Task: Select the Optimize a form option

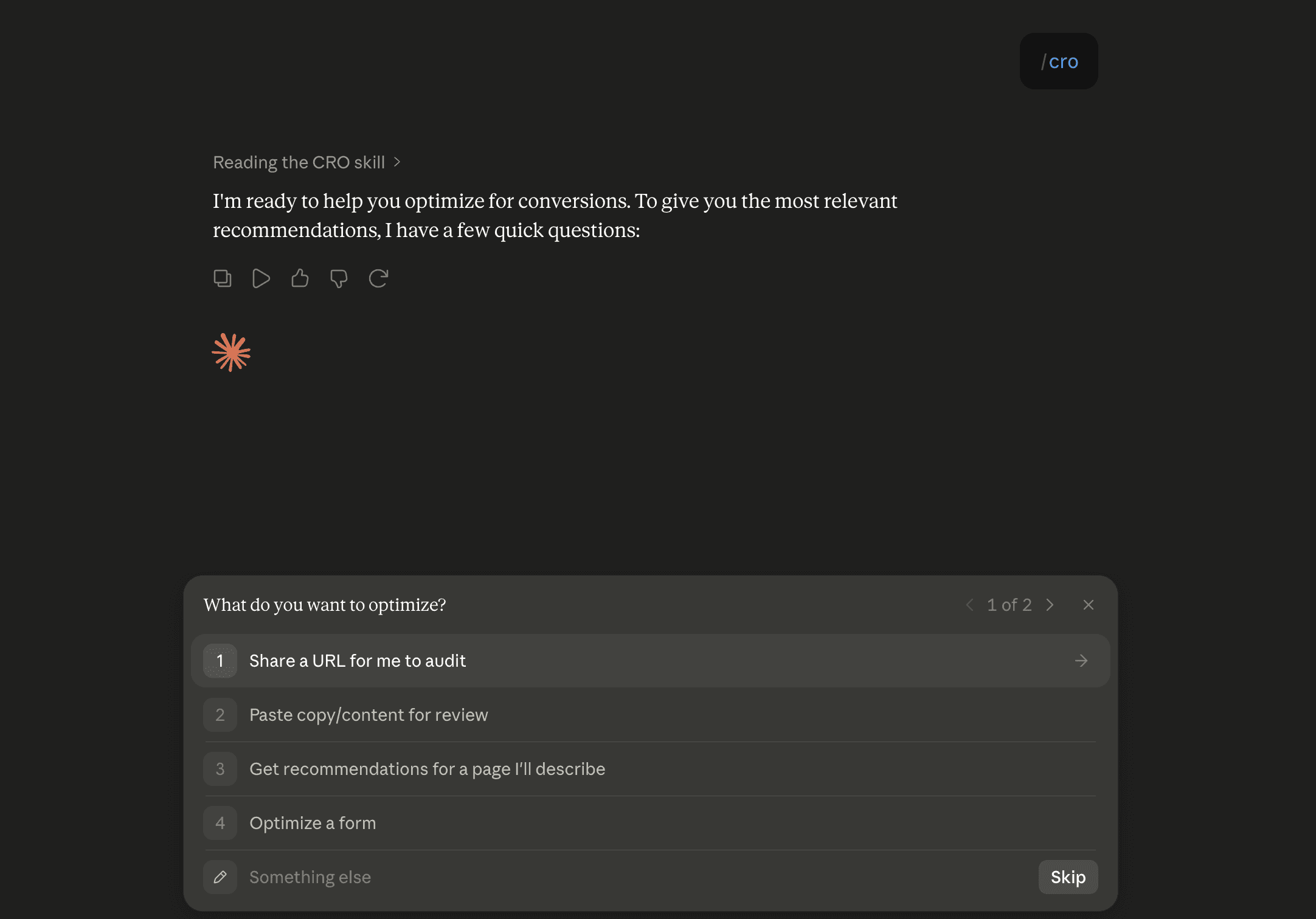Action: tap(651, 823)
